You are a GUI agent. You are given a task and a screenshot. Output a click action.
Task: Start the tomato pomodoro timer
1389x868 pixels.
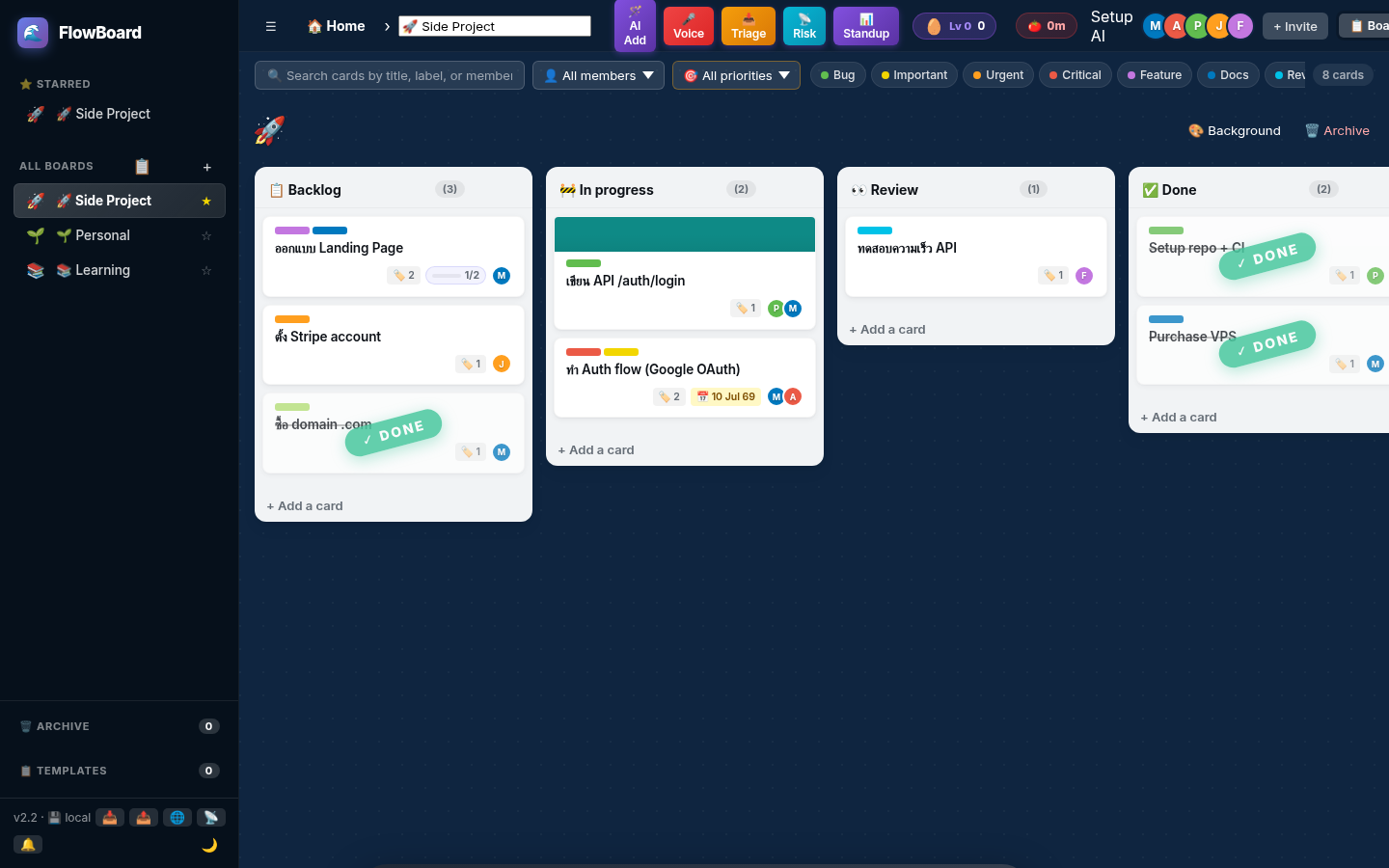pos(1047,26)
